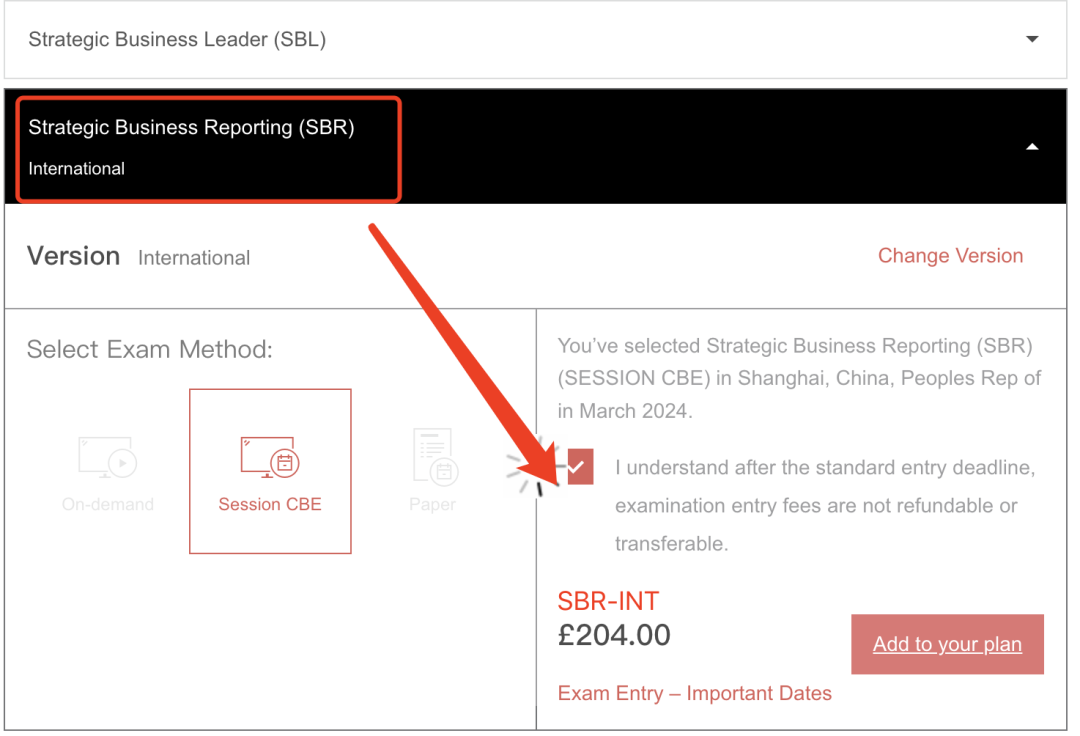1080x736 pixels.
Task: Click the On-demand label text
Action: [107, 504]
